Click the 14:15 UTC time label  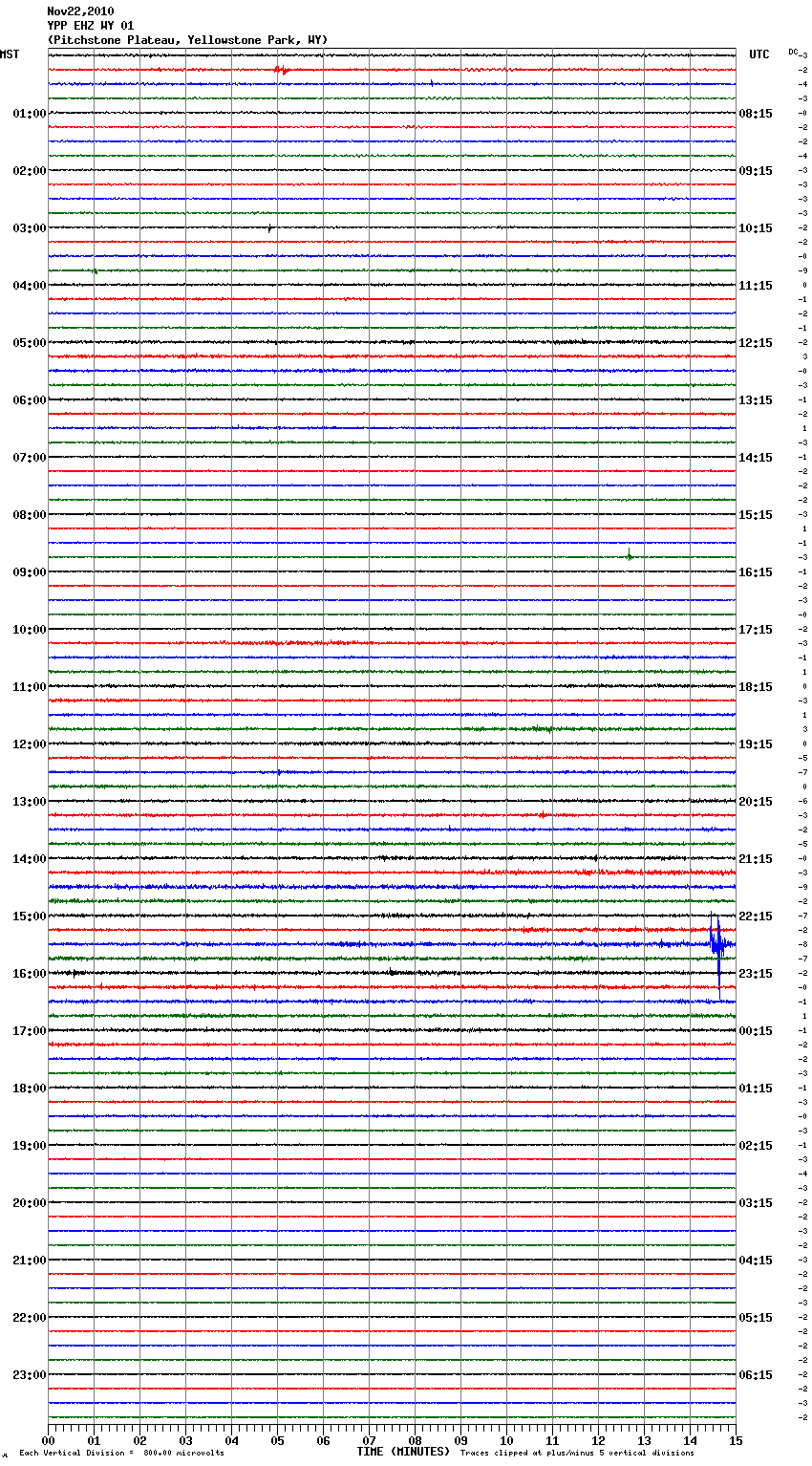tap(756, 458)
